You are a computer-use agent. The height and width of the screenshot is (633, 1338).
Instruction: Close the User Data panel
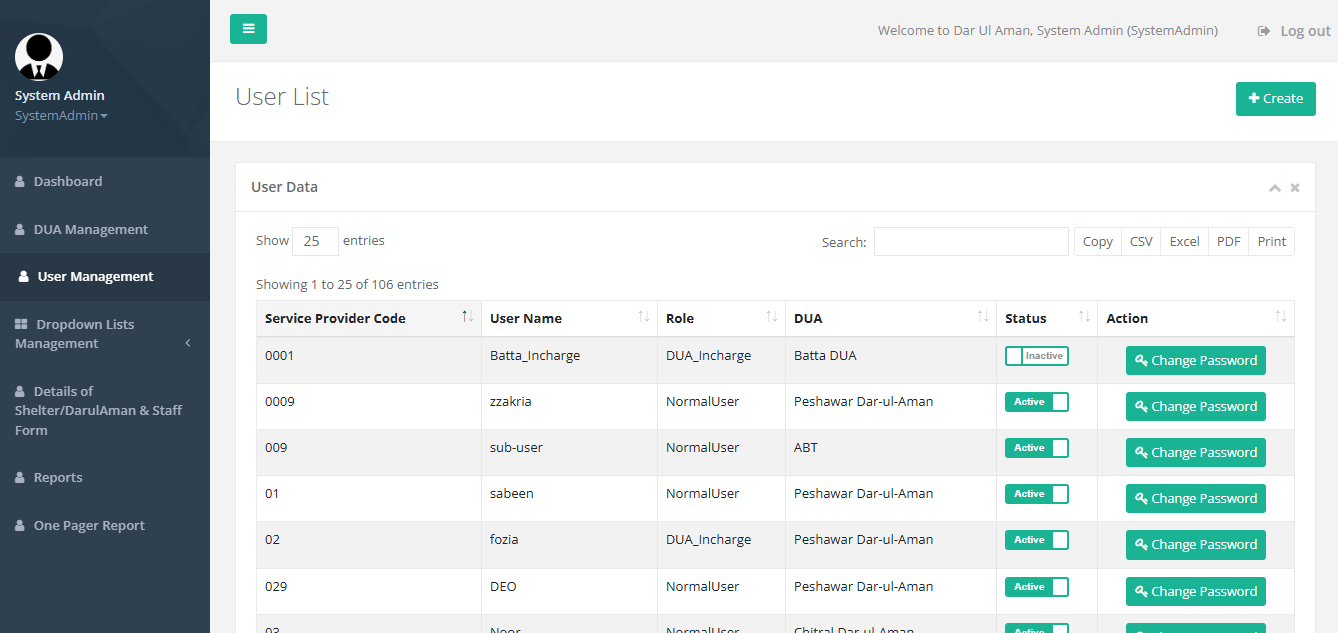click(x=1295, y=188)
